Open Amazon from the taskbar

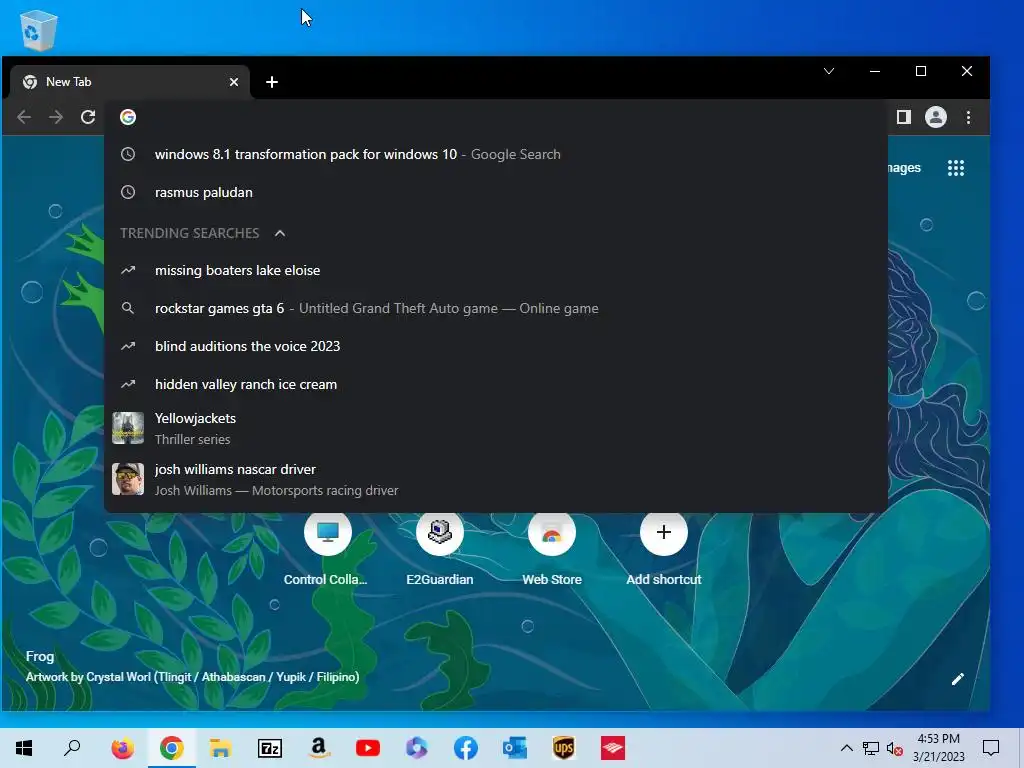[319, 748]
